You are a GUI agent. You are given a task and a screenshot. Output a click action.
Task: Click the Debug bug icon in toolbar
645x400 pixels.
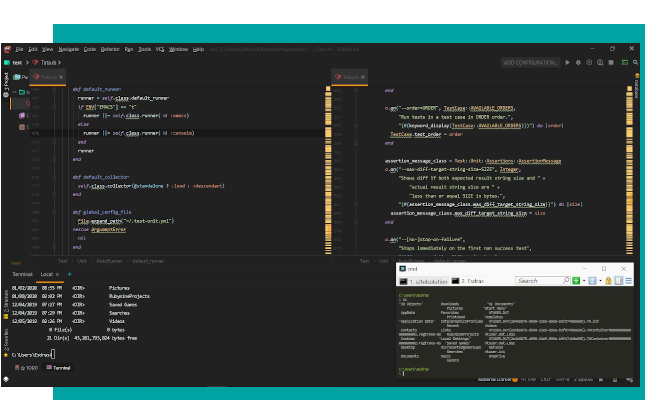tap(578, 63)
